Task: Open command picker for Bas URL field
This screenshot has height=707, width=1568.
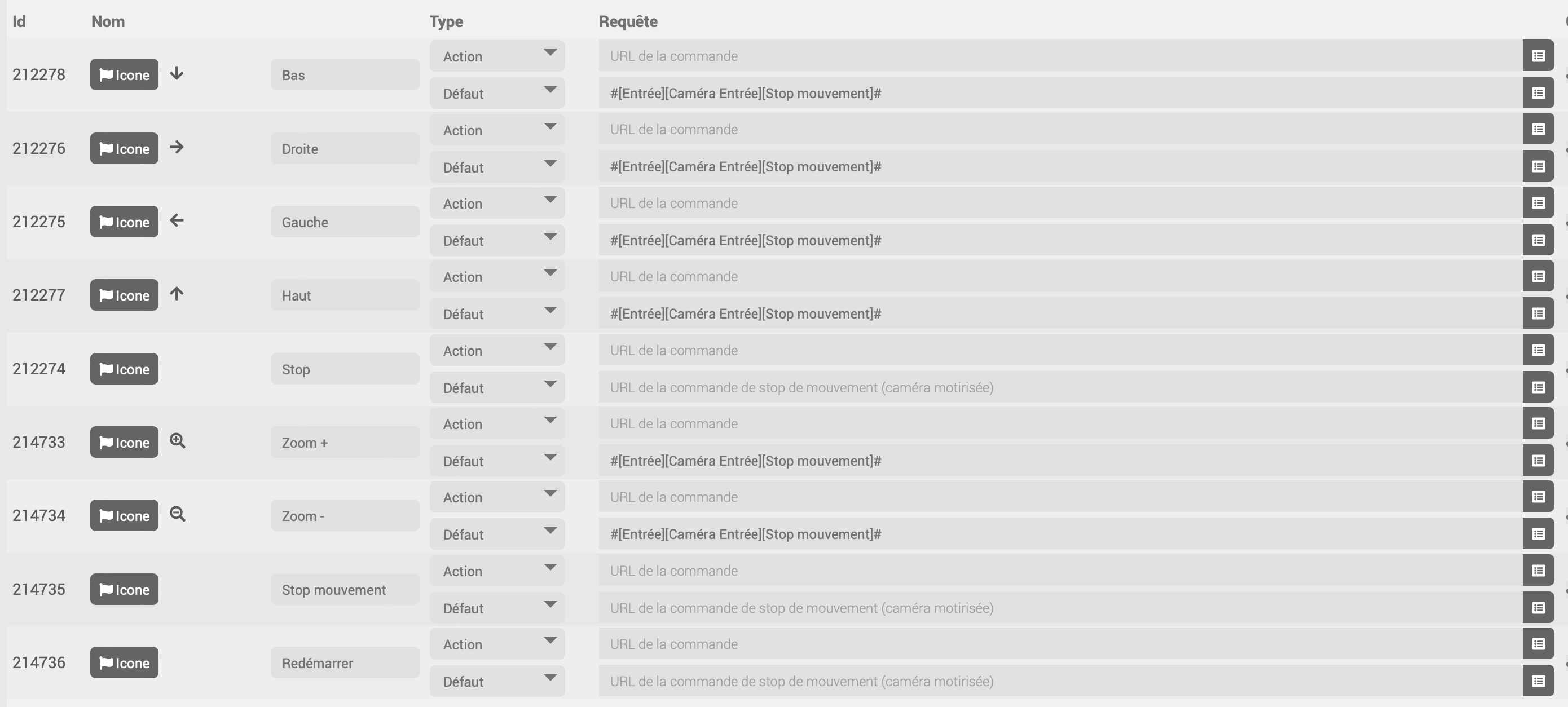Action: (1538, 56)
